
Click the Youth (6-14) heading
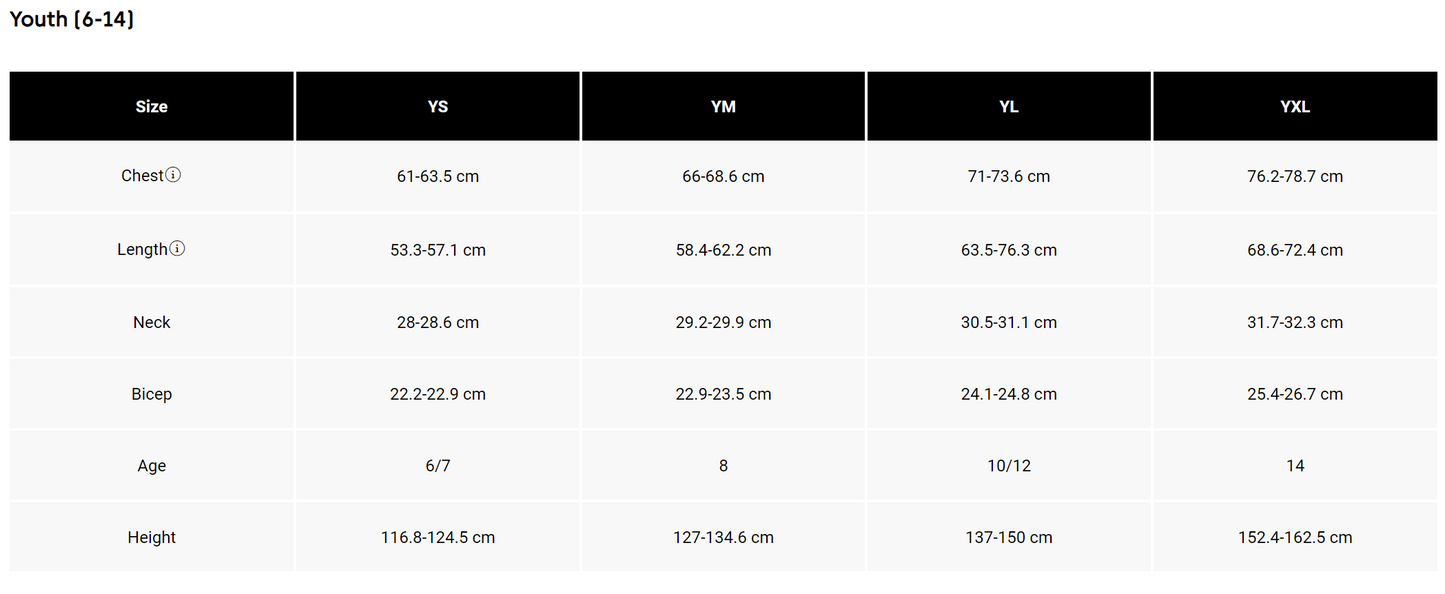[72, 19]
